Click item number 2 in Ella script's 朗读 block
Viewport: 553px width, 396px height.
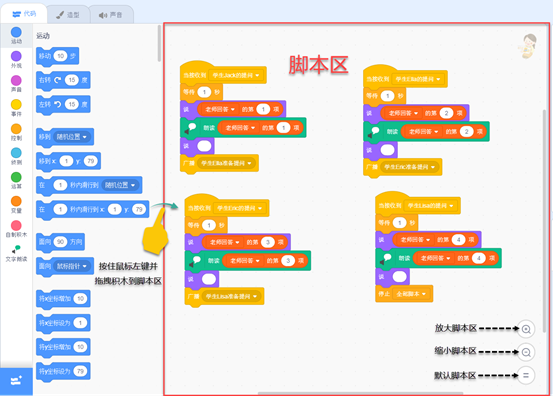(467, 132)
